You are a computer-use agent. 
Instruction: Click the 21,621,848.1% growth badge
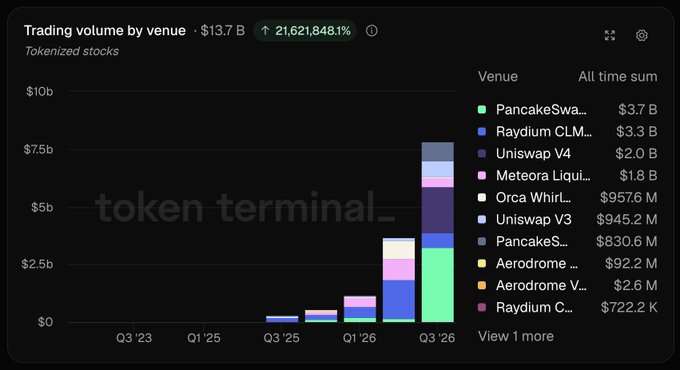pyautogui.click(x=305, y=31)
